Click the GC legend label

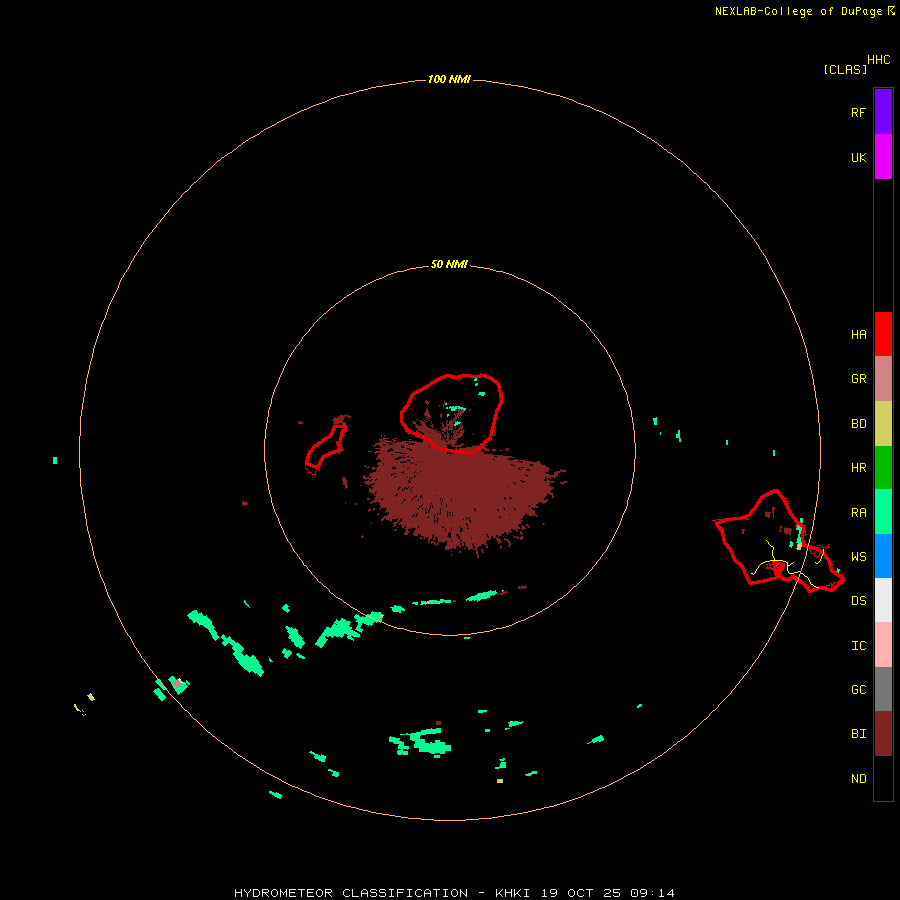click(858, 690)
